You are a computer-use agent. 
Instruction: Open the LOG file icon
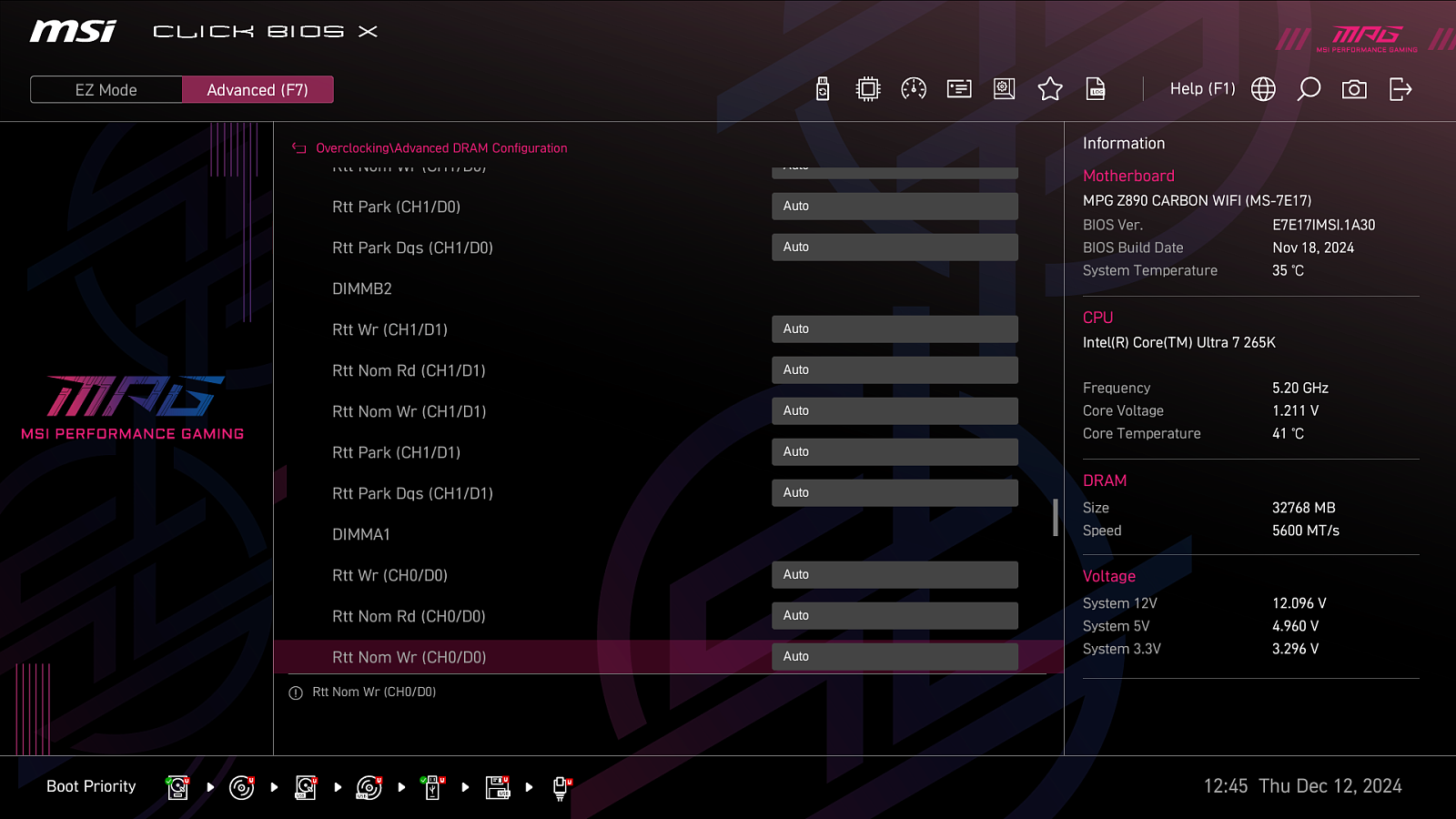pyautogui.click(x=1096, y=89)
